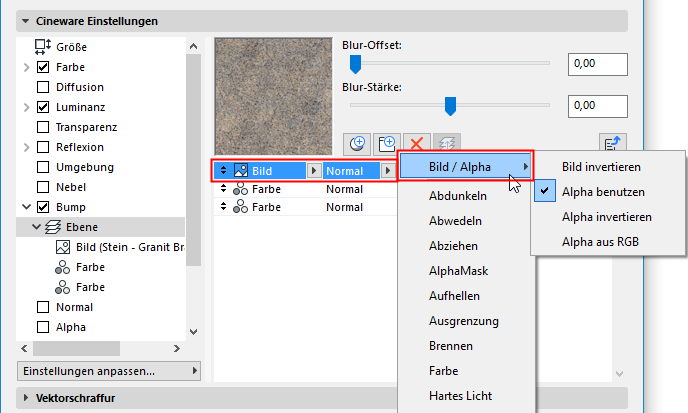This screenshot has width=688, height=413.
Task: Click the Blur-Stärke slider handle
Action: 450,106
